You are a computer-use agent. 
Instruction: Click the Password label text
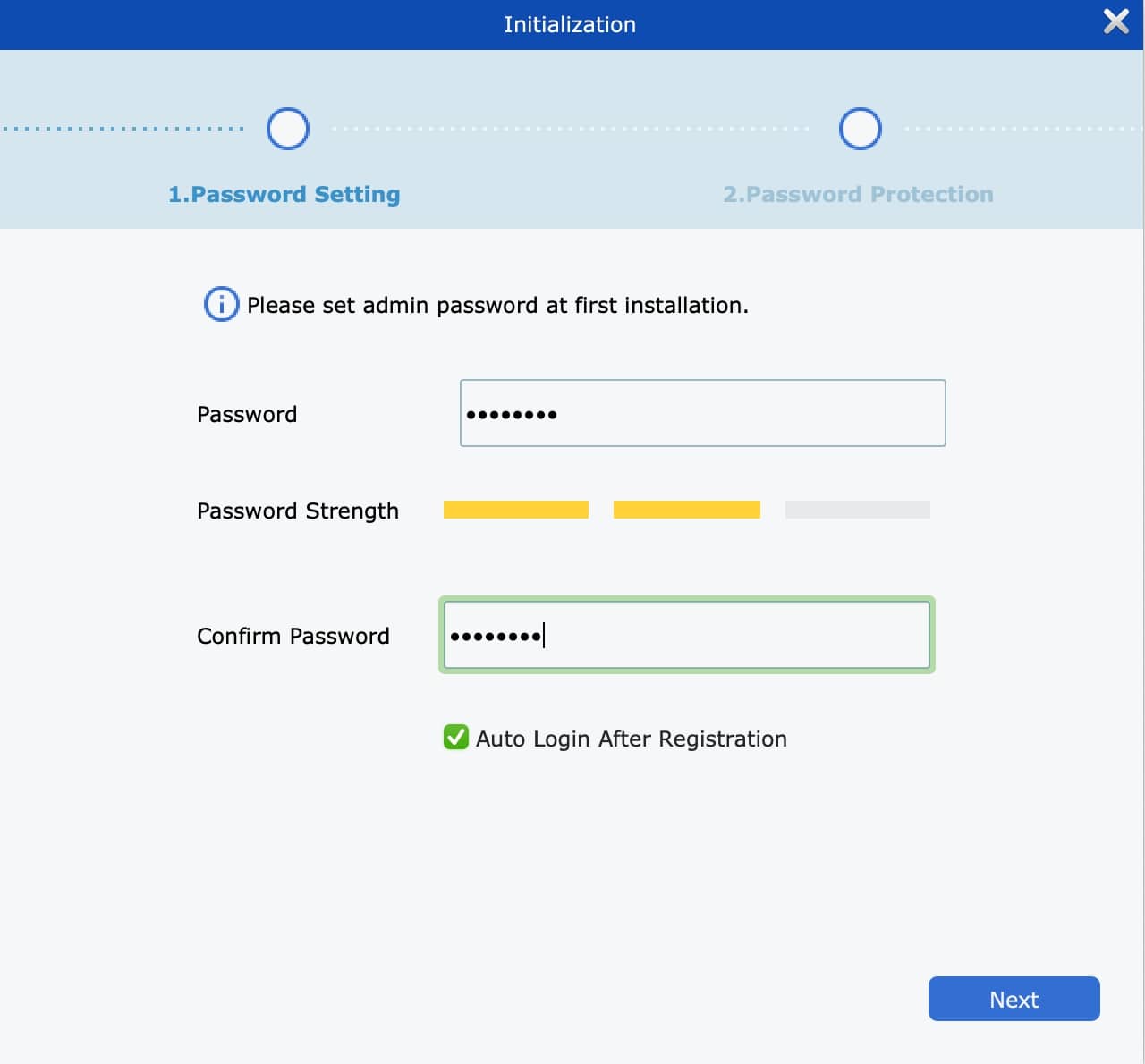click(x=247, y=415)
